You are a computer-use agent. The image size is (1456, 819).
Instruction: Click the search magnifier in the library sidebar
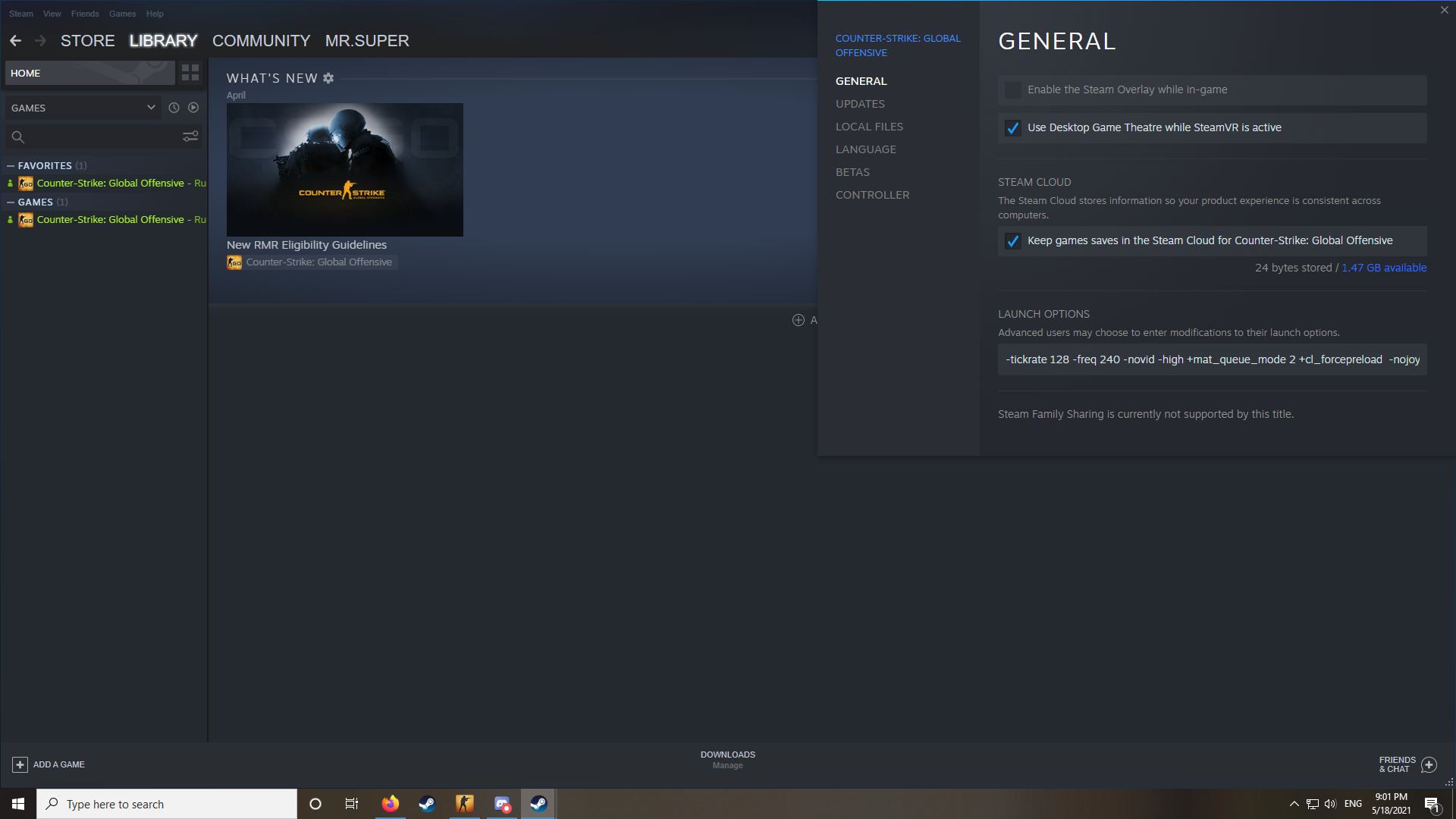[18, 137]
